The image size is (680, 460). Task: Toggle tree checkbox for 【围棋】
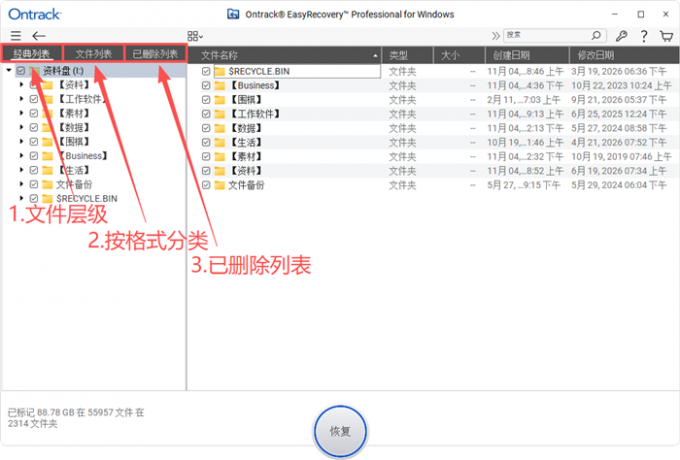[34, 142]
